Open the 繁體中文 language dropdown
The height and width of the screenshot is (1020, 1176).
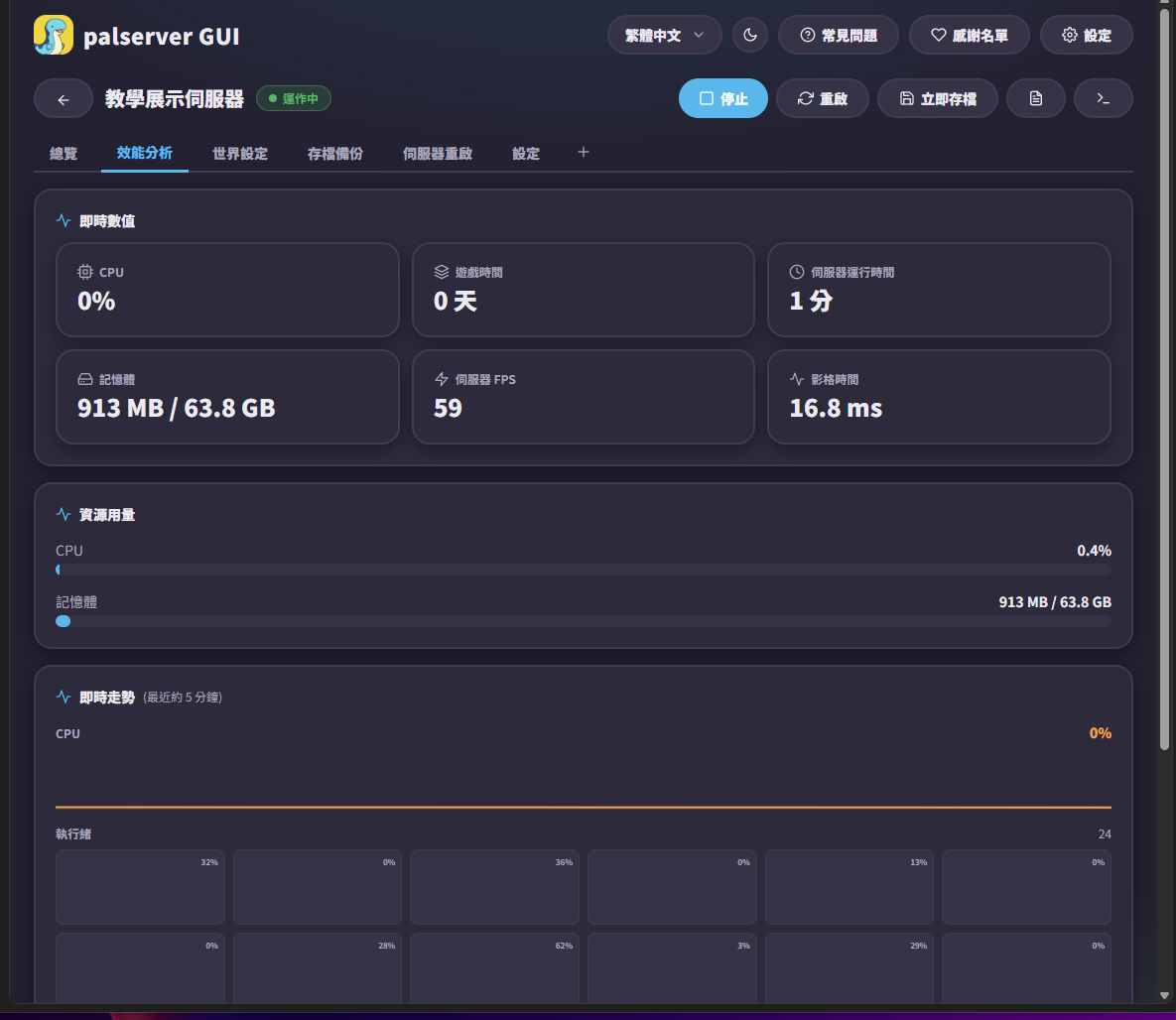point(665,36)
